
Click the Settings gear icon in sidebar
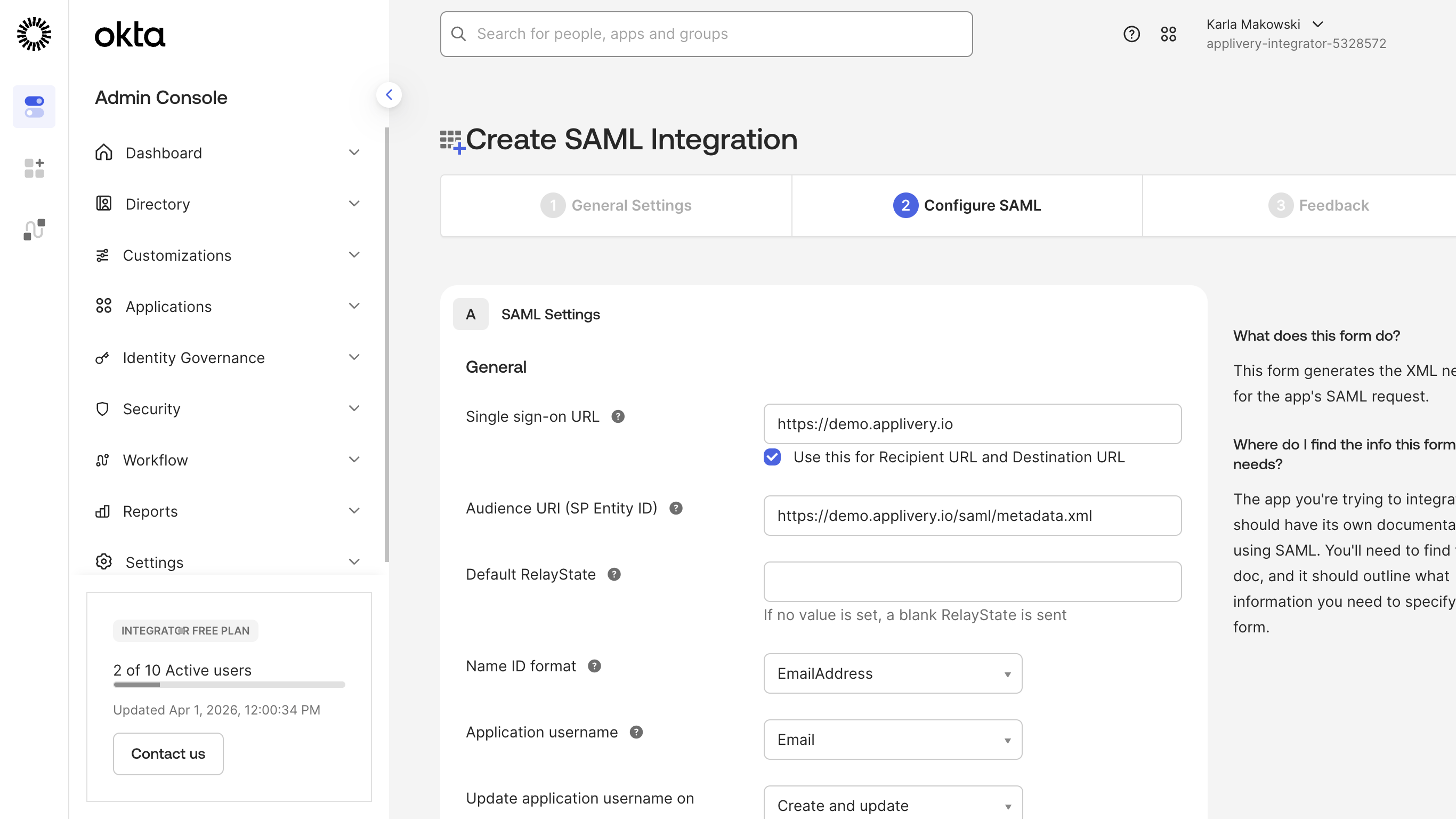tap(103, 561)
